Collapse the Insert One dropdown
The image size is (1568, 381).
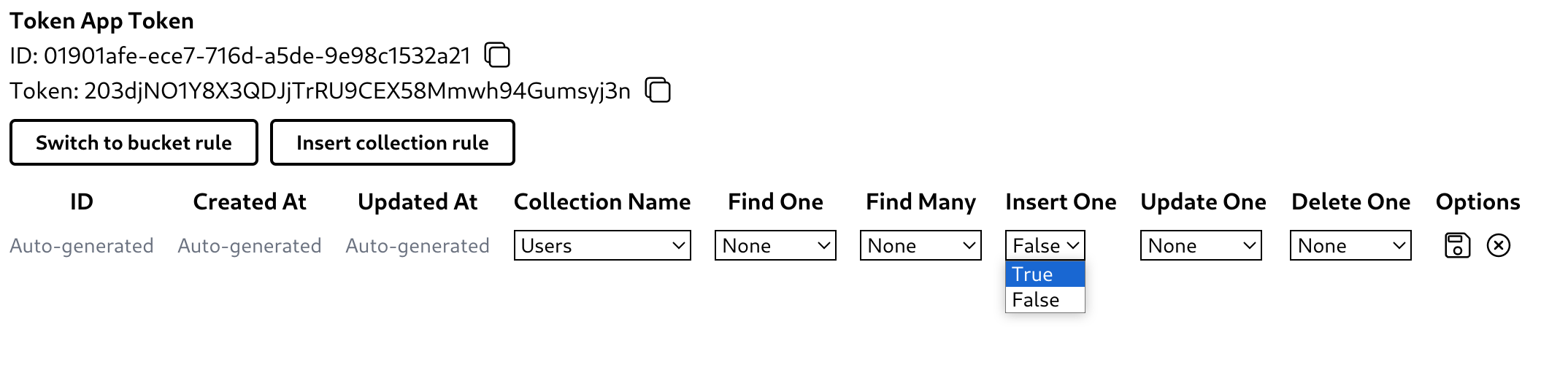tap(1045, 245)
